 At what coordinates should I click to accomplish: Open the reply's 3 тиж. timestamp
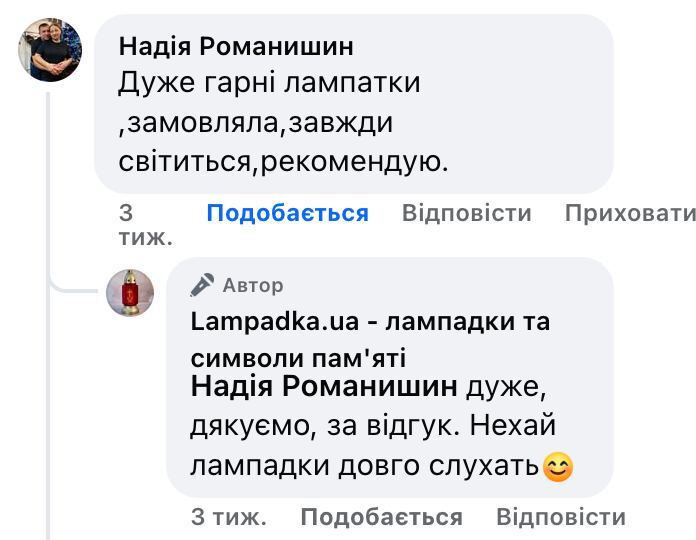(228, 517)
